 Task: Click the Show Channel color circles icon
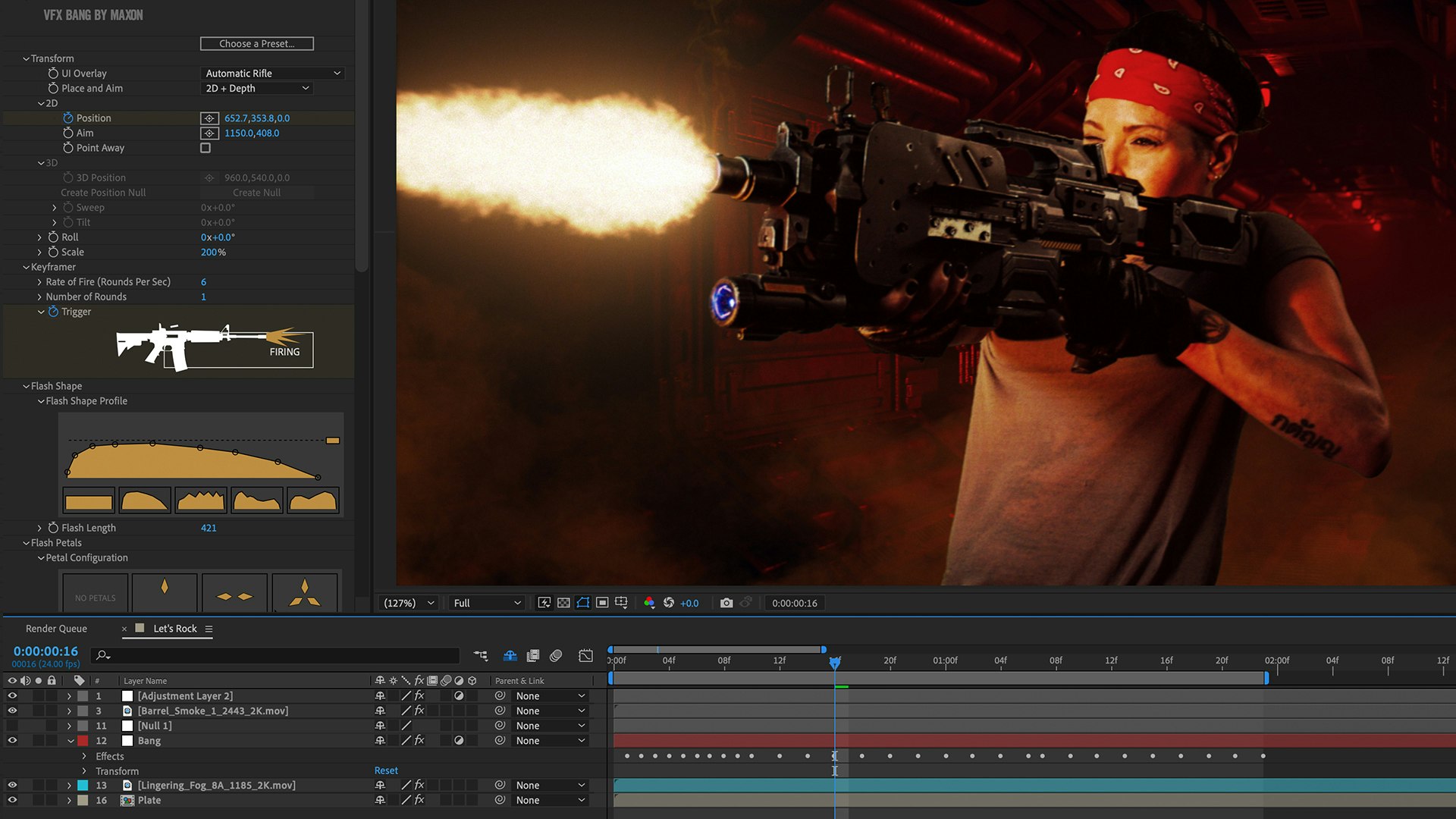coord(649,603)
